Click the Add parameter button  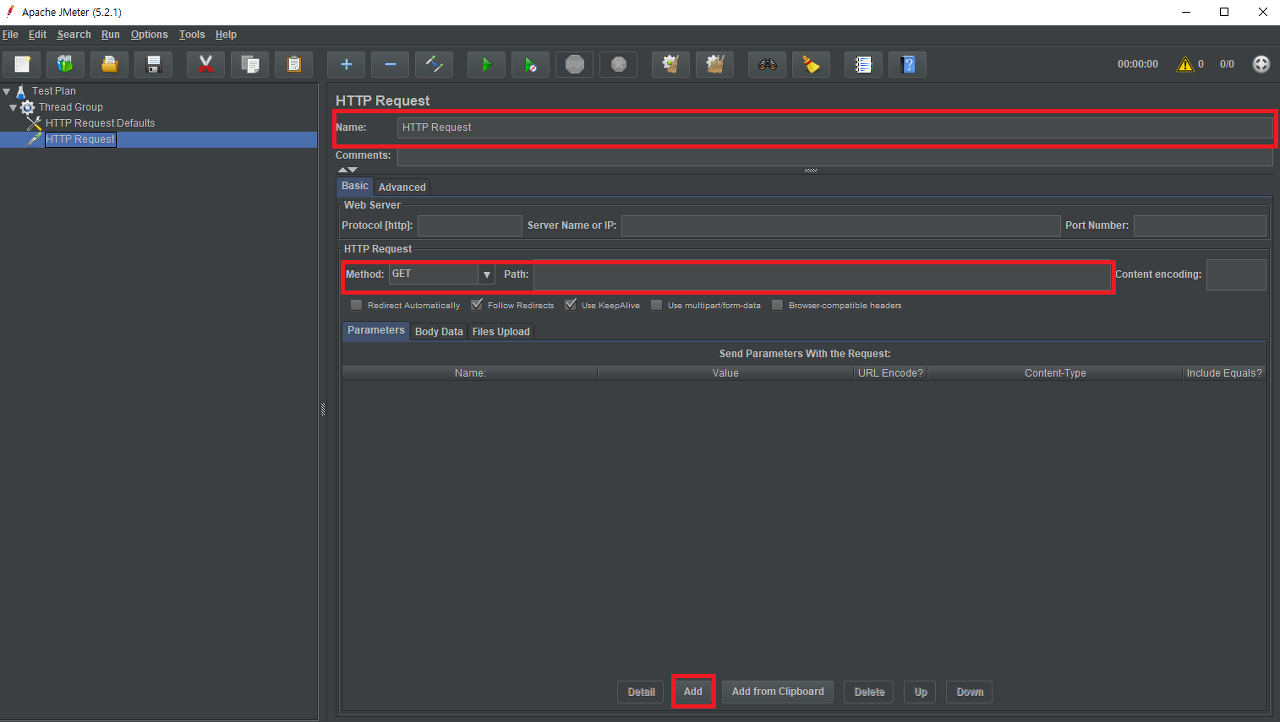[693, 691]
